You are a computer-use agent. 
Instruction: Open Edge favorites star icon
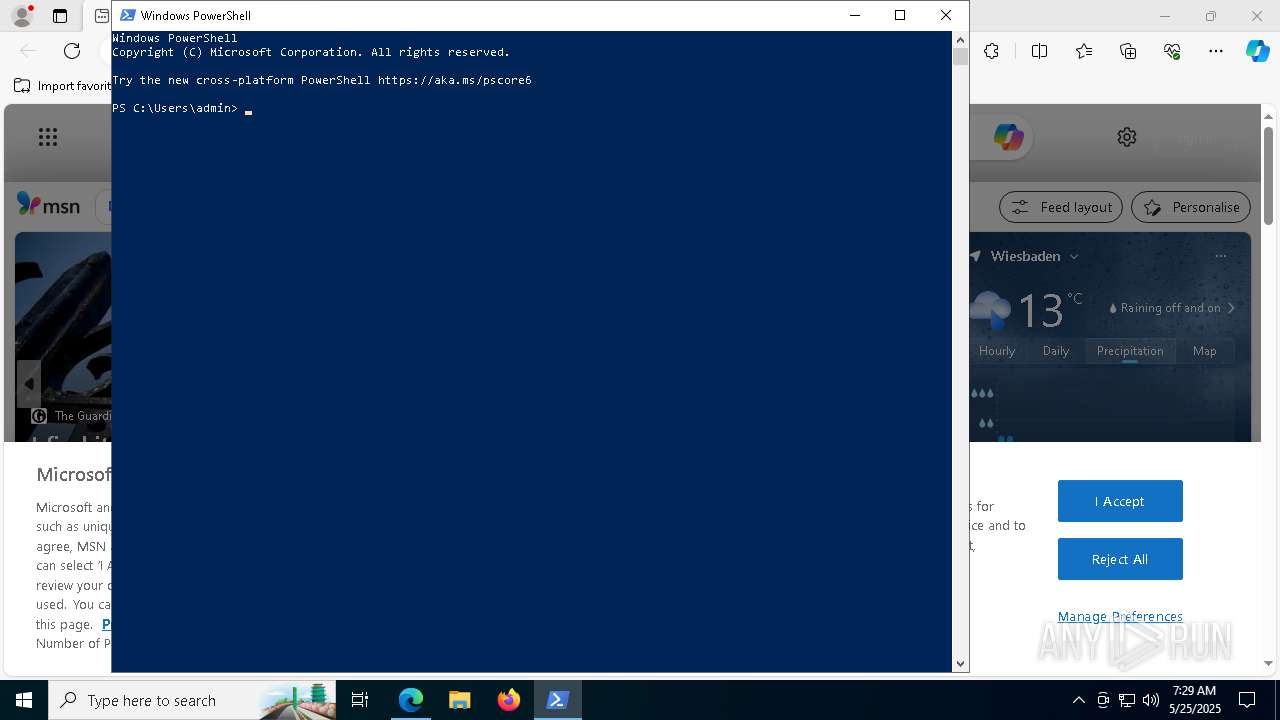pos(1084,51)
